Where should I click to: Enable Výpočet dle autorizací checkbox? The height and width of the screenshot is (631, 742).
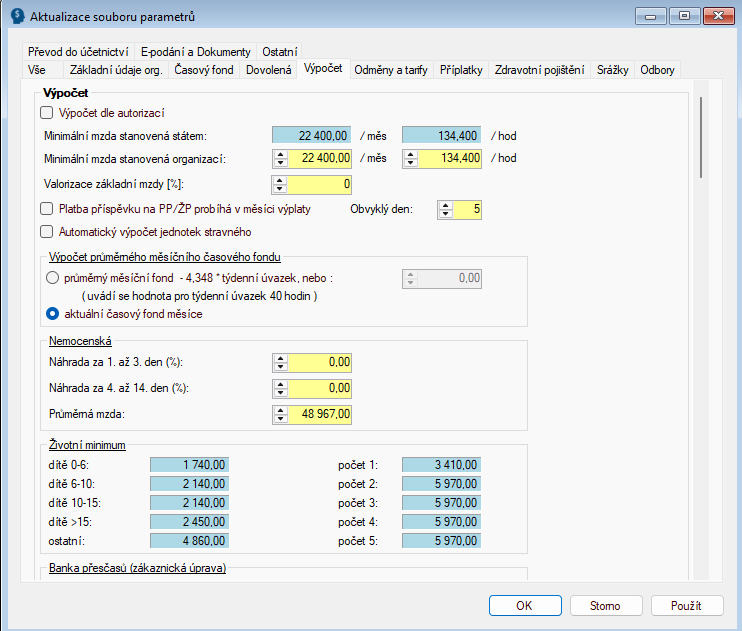[x=46, y=113]
